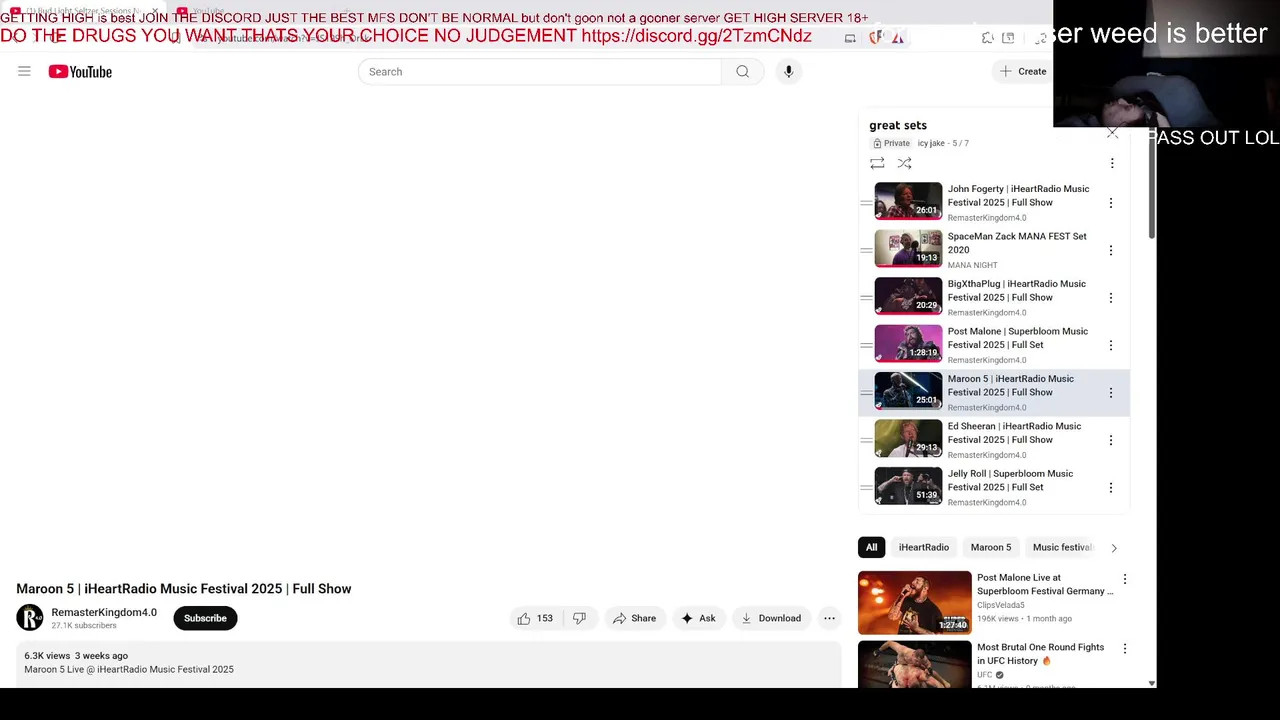Click the Maroon 5 video title heading
This screenshot has height=720, width=1280.
coord(184,588)
